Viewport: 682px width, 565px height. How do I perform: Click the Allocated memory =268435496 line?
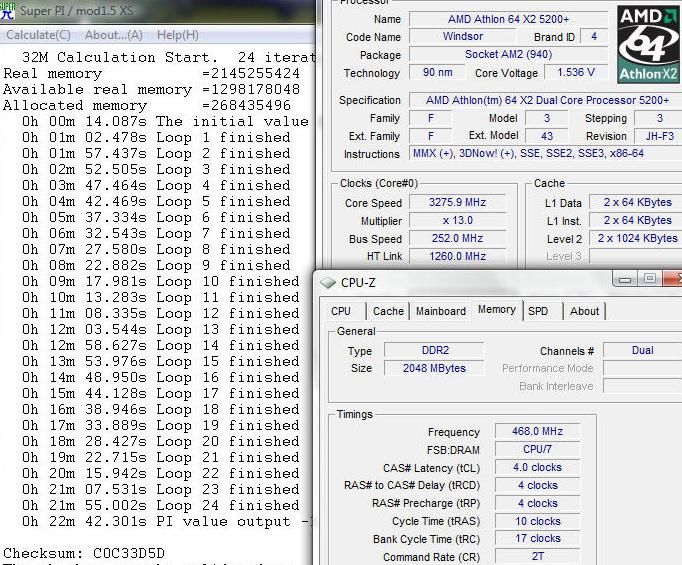coord(147,106)
